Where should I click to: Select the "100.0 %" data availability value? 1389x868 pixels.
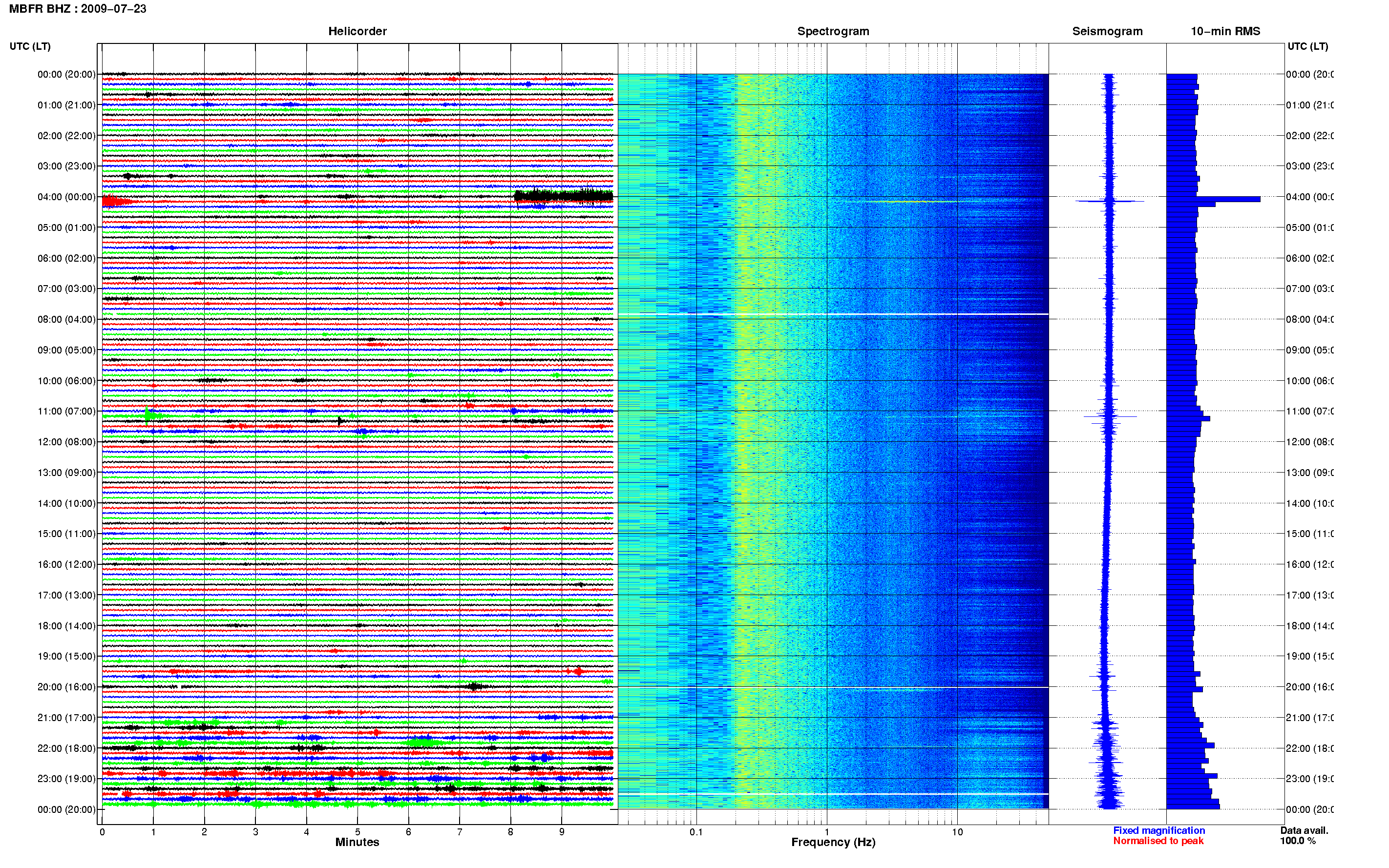click(1297, 841)
